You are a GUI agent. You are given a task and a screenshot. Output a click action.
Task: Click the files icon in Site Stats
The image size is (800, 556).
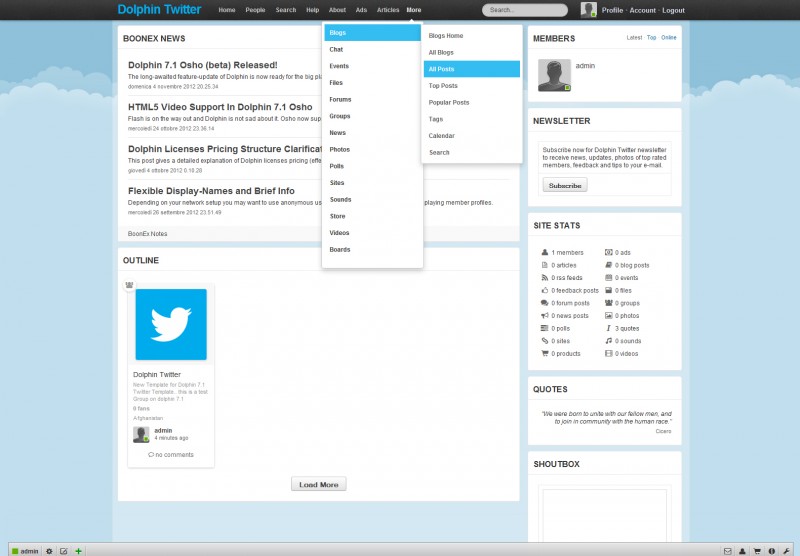coord(608,290)
